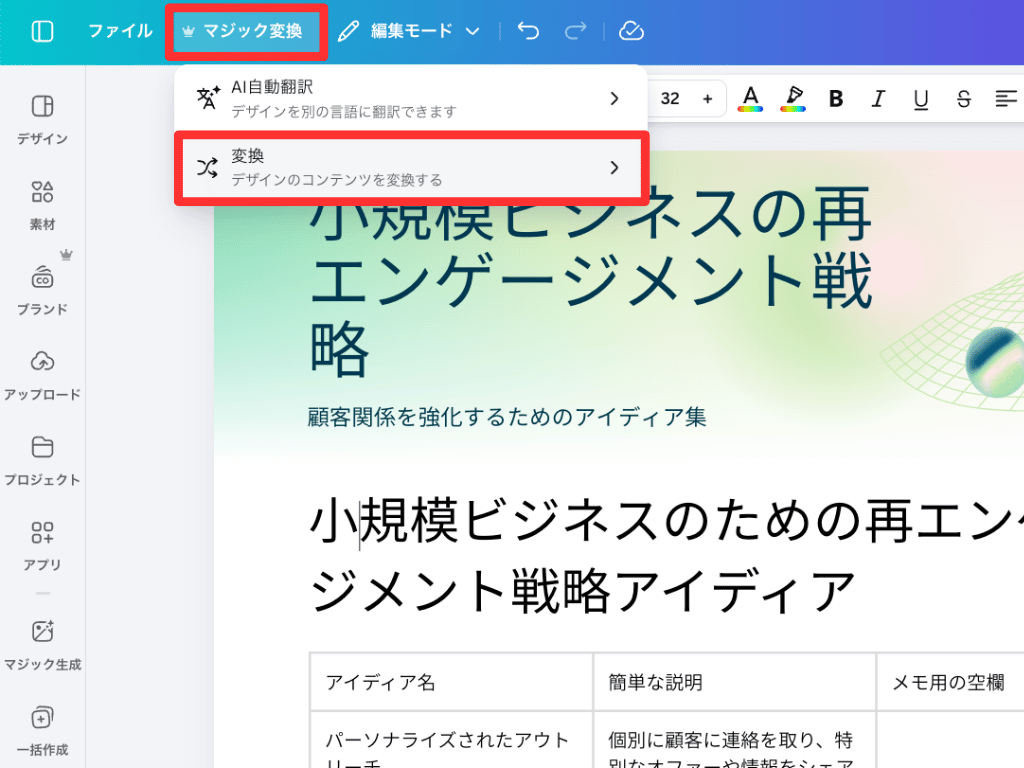Open the アプリ panel
Screen dimensions: 1024x768
[41, 544]
